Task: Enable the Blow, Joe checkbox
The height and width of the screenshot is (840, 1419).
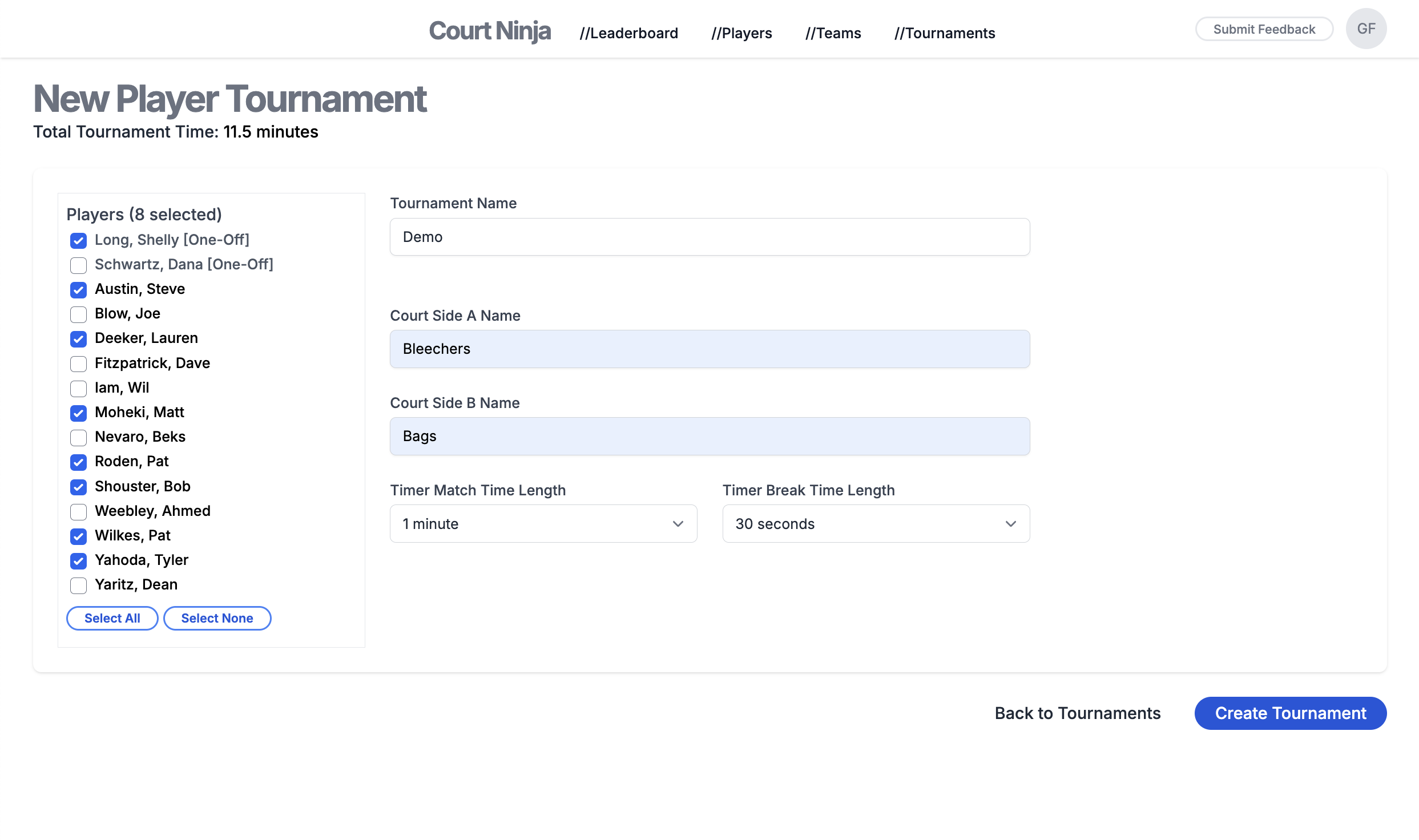Action: tap(78, 314)
